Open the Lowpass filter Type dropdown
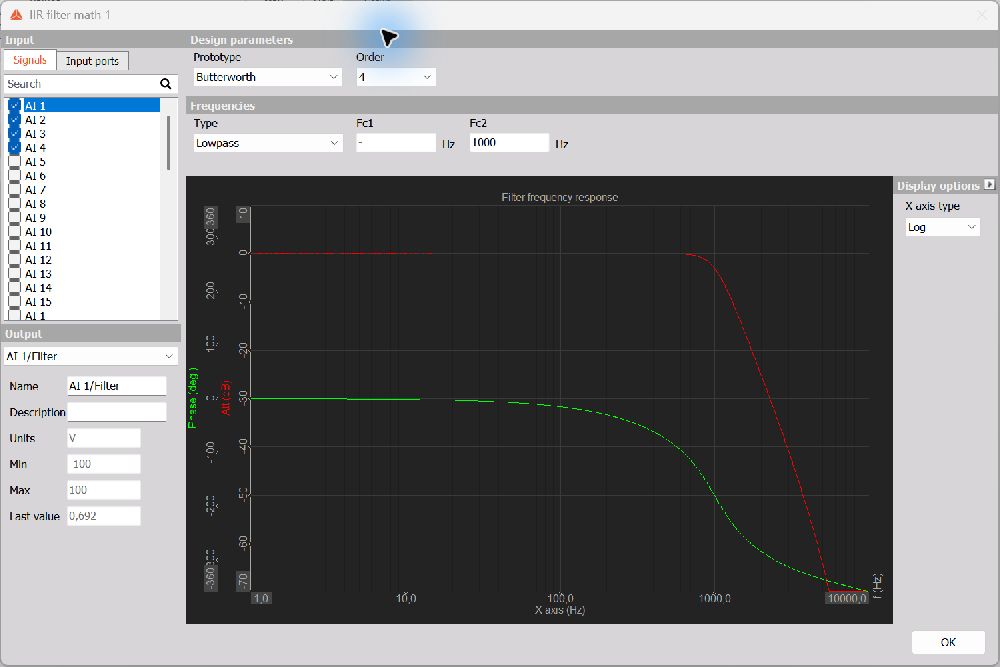The height and width of the screenshot is (667, 1000). 268,143
